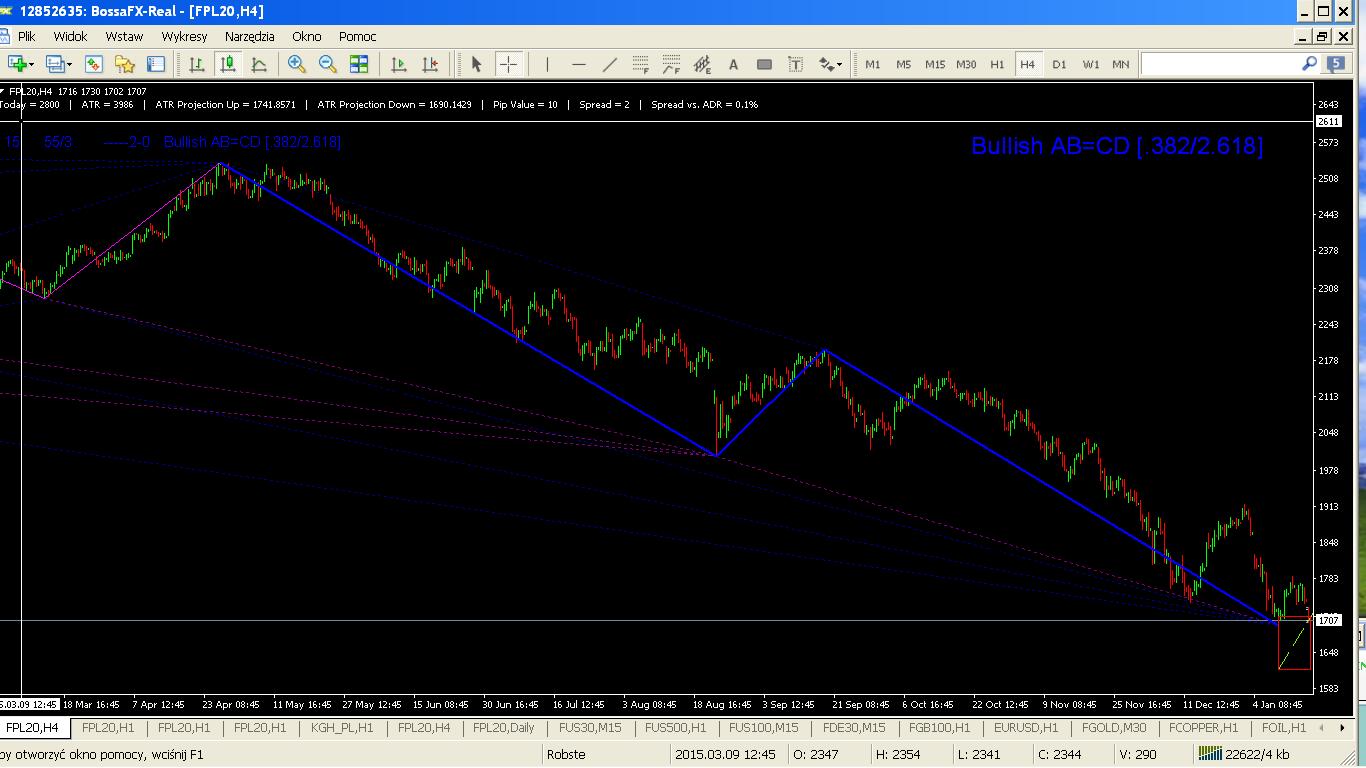Expand the new chart dropdown arrow
Viewport: 1366px width, 768px height.
pos(32,64)
